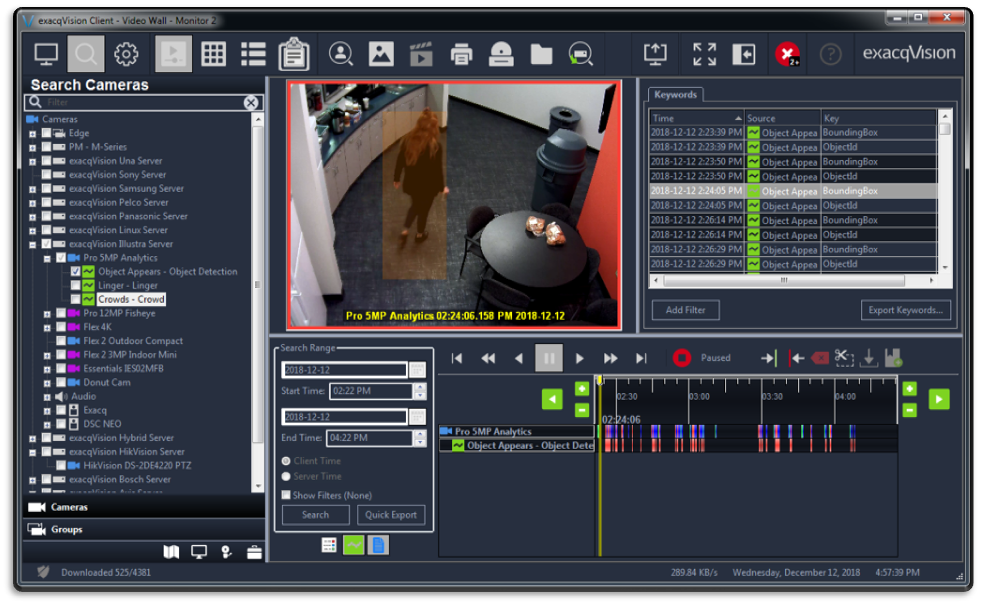The width and height of the screenshot is (981, 605).
Task: Collapse the Pro 5MP Analytics tree node
Action: pos(47,258)
